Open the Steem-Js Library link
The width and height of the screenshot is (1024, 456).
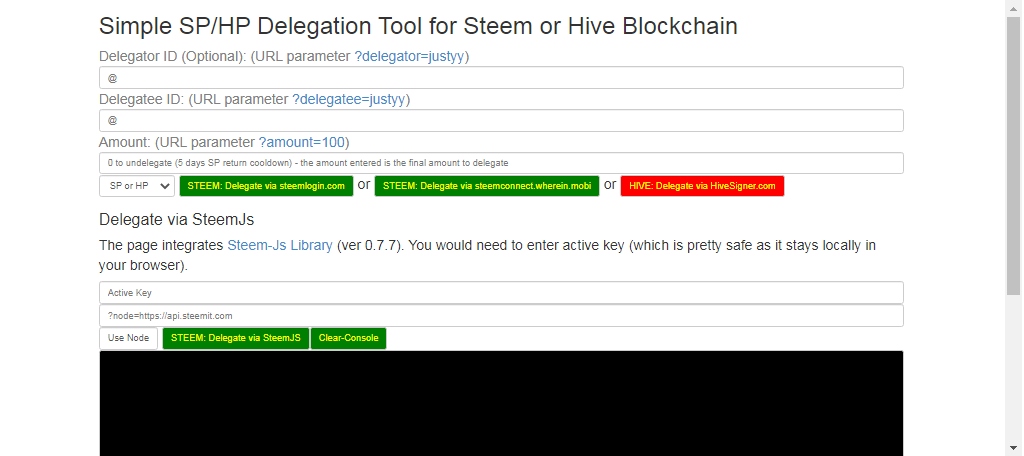pyautogui.click(x=280, y=246)
